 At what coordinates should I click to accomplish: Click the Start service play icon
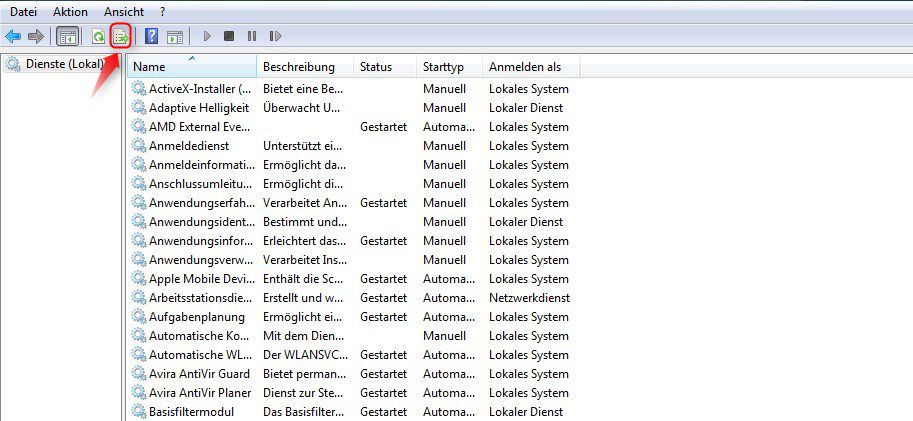click(207, 36)
